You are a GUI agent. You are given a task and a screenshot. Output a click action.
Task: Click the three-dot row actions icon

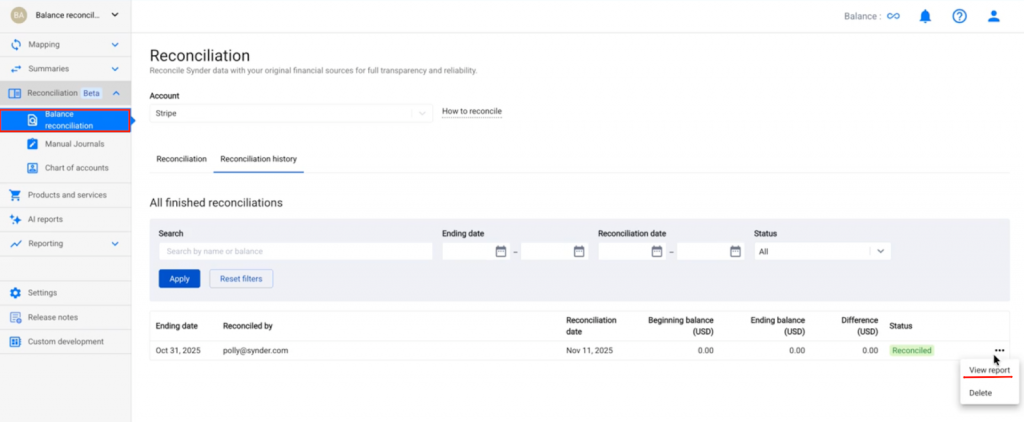[999, 350]
